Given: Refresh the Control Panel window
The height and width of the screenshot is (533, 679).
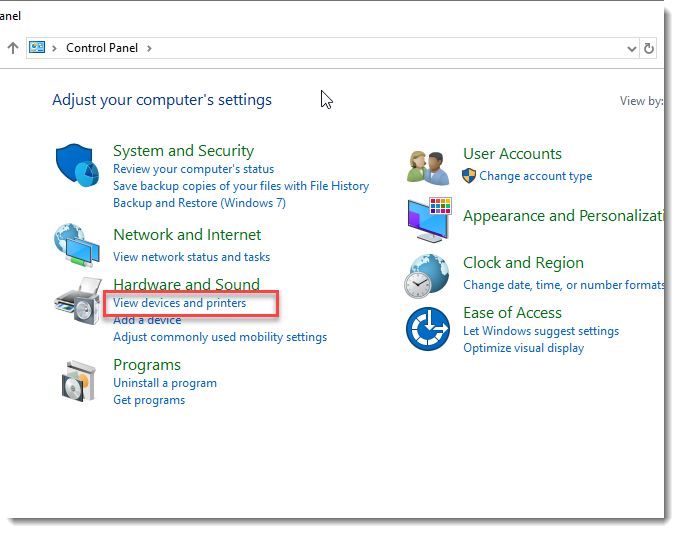Looking at the screenshot, I should point(649,48).
